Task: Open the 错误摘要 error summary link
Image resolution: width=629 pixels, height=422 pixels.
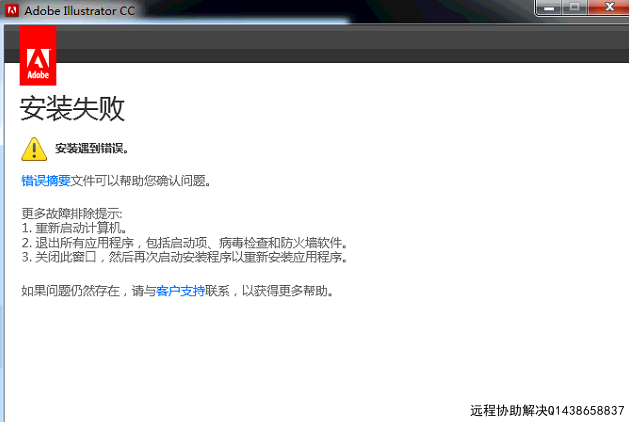Action: point(46,181)
